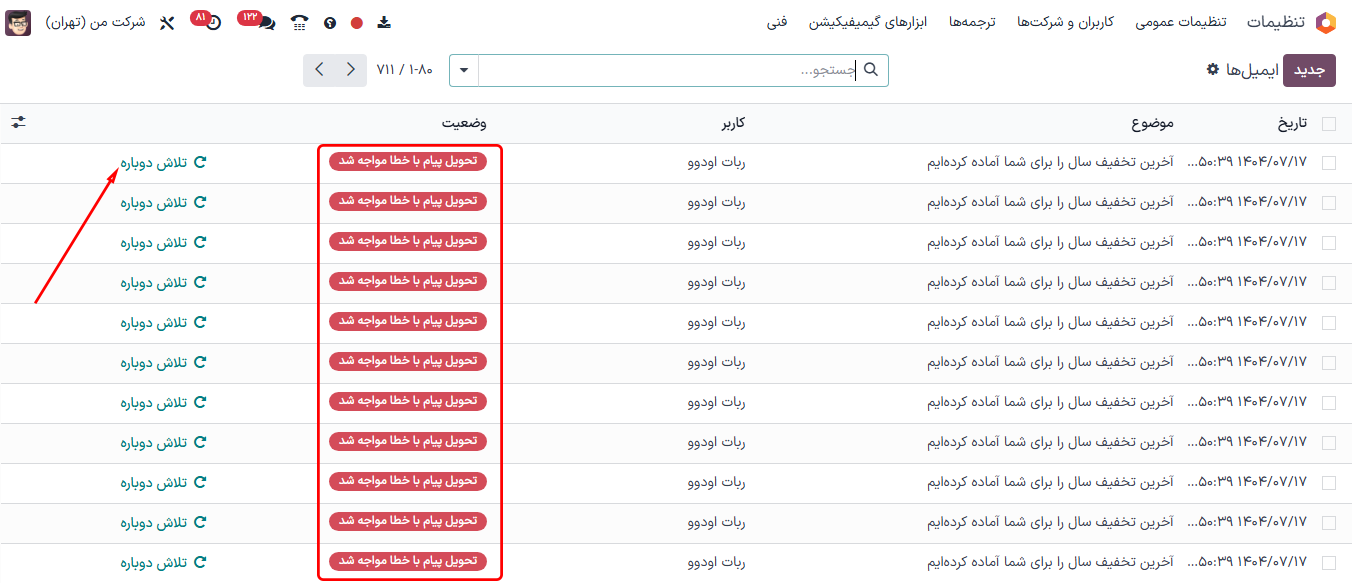
Task: Click the install/download icon in top bar
Action: click(383, 22)
